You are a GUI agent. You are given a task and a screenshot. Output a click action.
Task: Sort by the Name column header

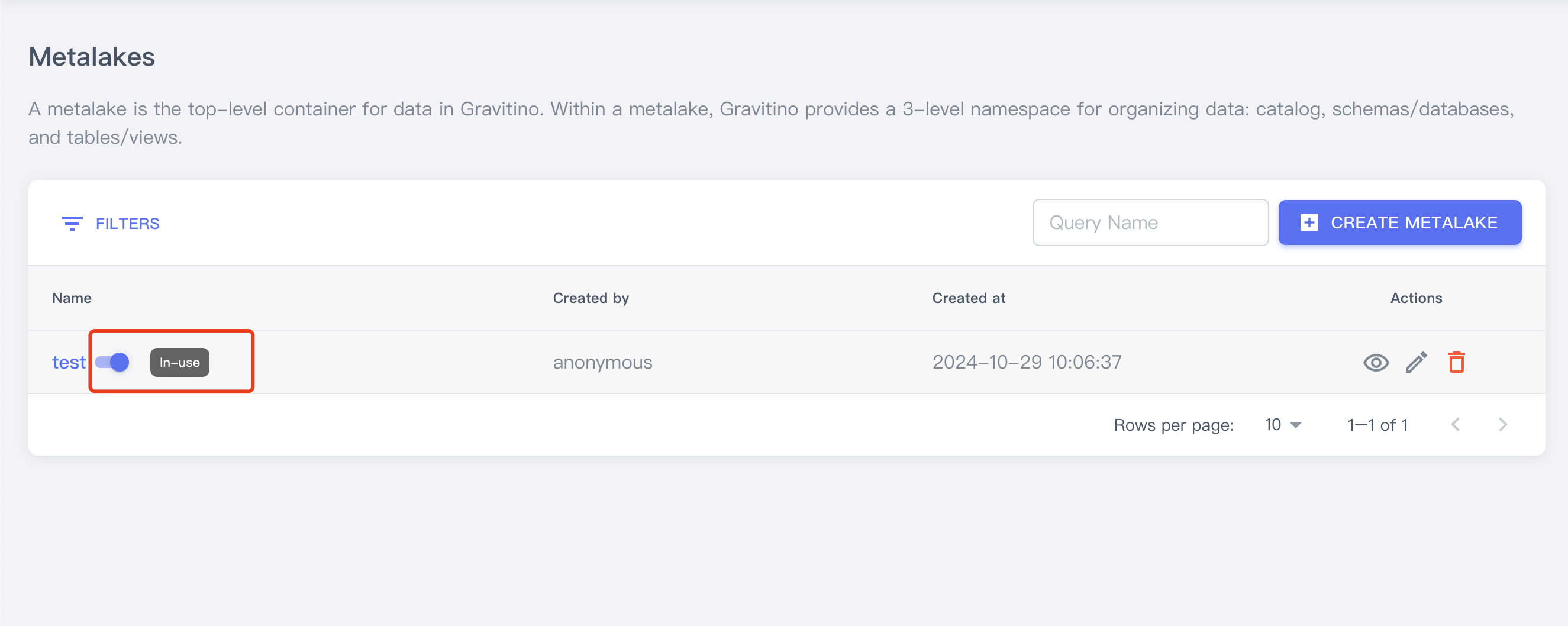72,298
